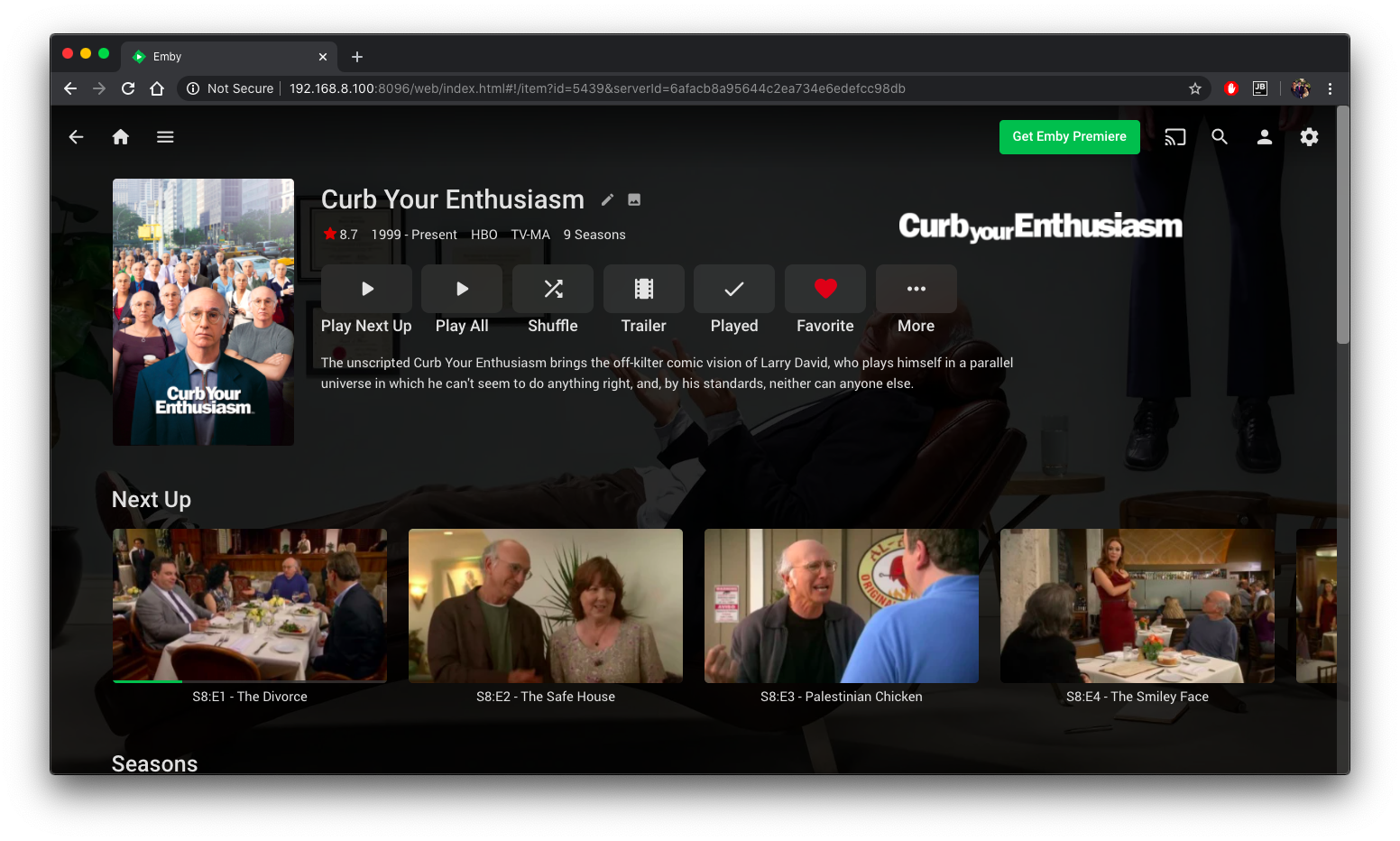Toggle the Played checkmark

(734, 289)
